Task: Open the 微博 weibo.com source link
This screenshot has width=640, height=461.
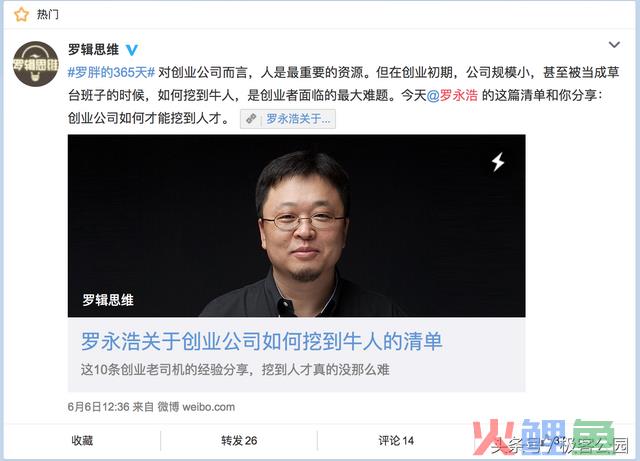Action: tap(196, 407)
